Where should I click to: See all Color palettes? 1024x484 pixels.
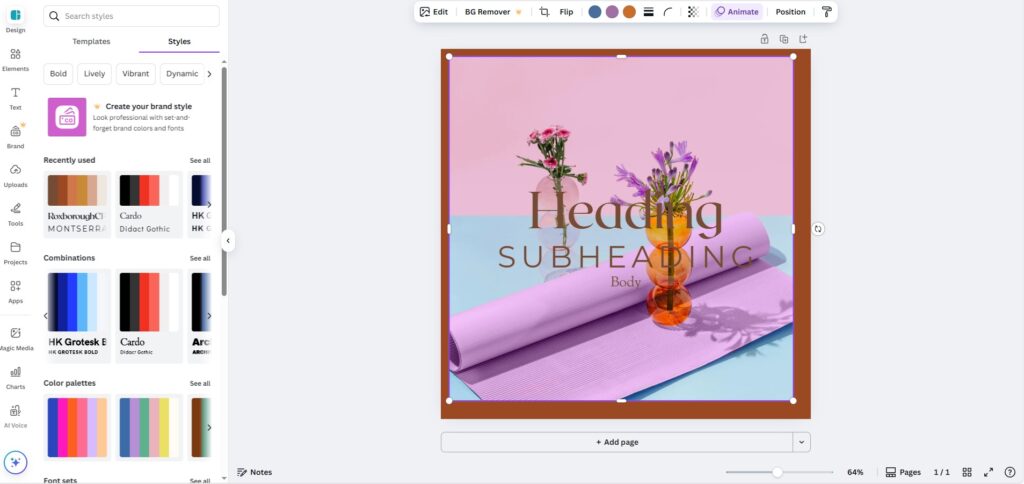pos(200,383)
